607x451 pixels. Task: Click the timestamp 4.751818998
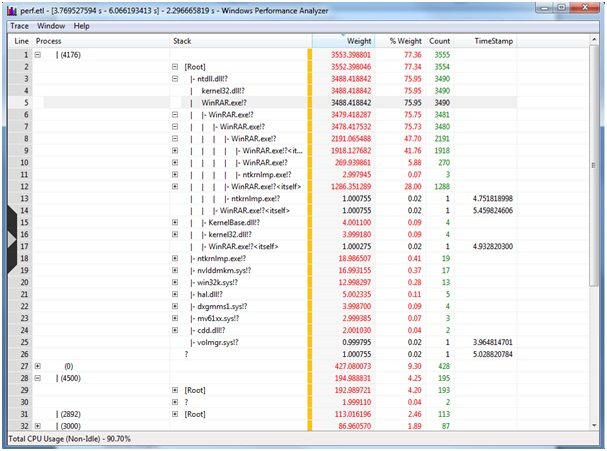pos(493,199)
